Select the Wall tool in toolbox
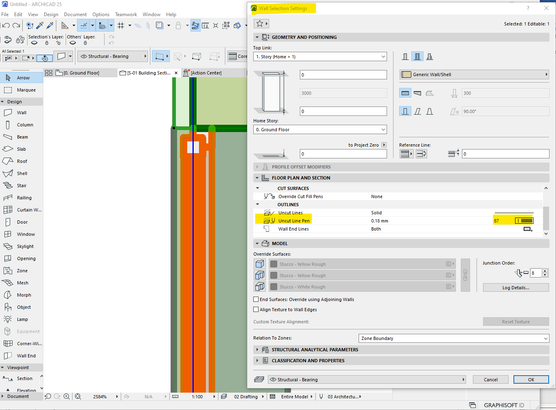 point(21,112)
